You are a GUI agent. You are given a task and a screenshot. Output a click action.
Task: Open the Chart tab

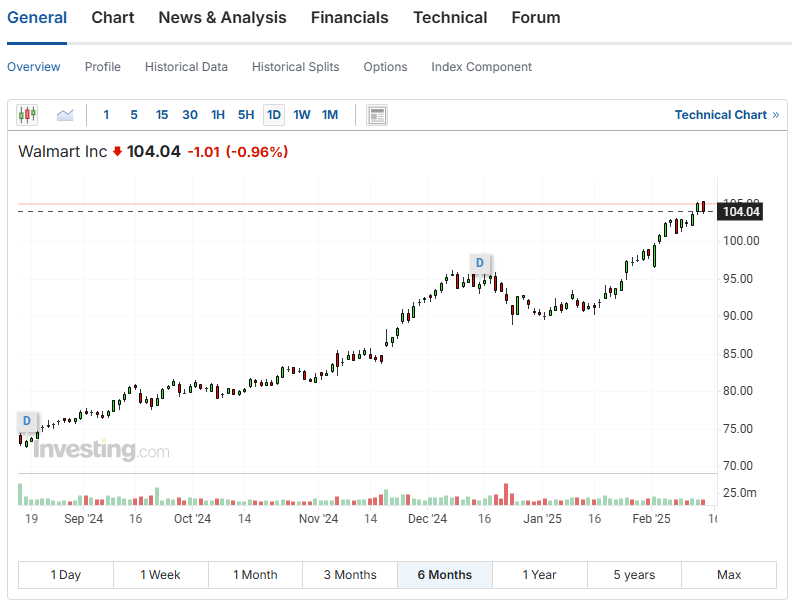pyautogui.click(x=113, y=18)
